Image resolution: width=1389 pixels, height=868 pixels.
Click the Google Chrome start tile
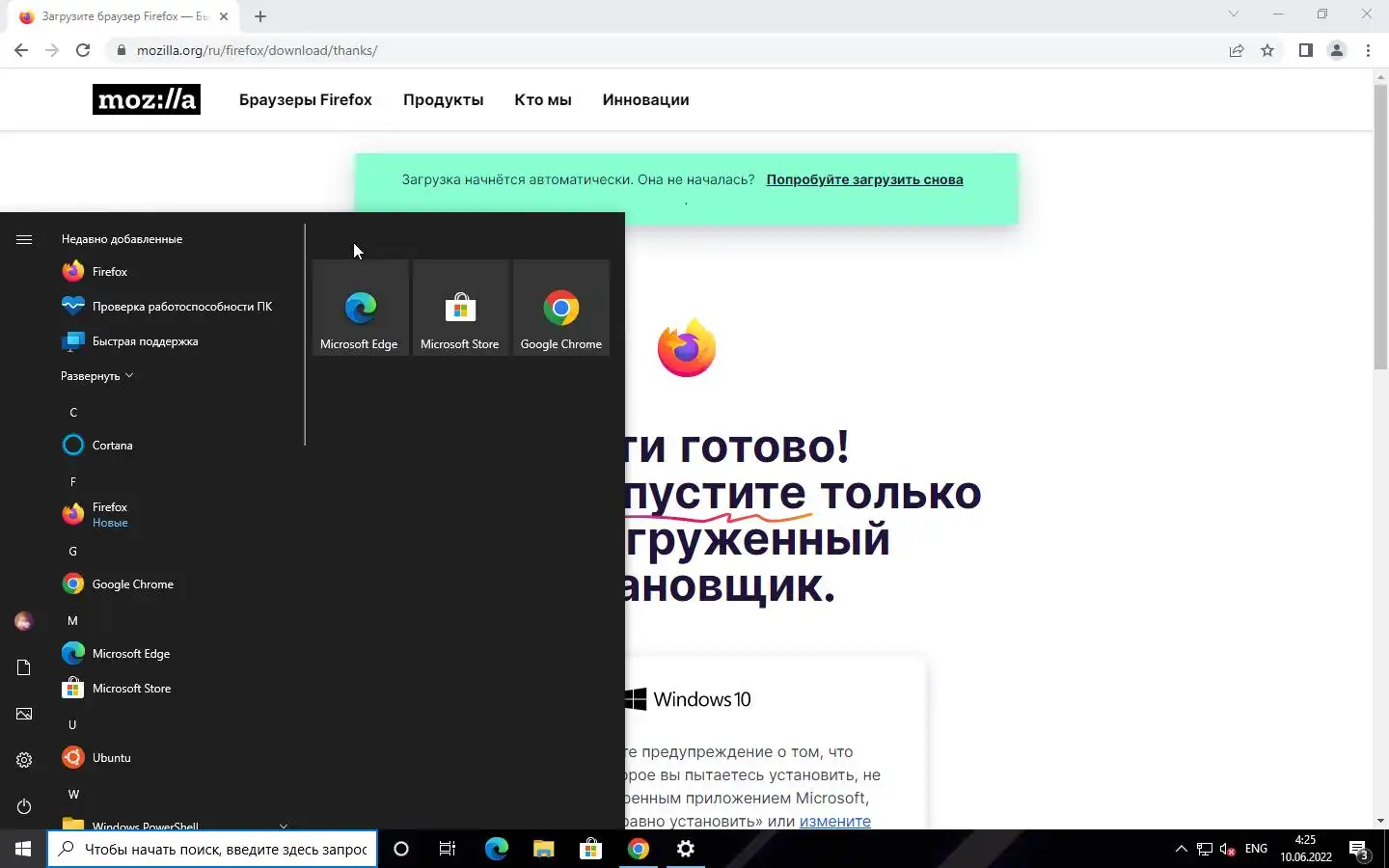(x=561, y=308)
